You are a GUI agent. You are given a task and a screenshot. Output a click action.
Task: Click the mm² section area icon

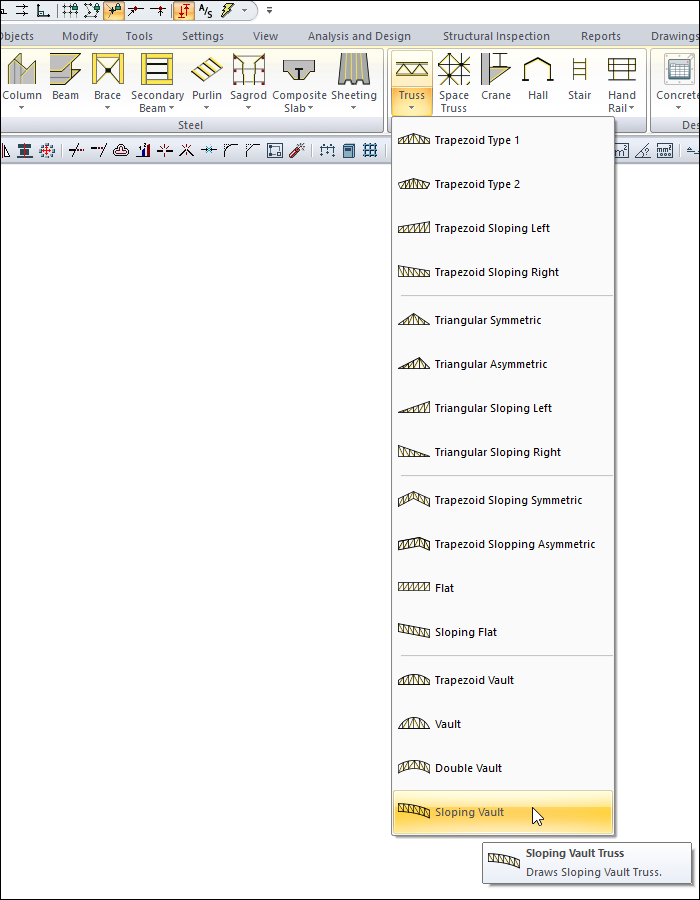(x=664, y=150)
